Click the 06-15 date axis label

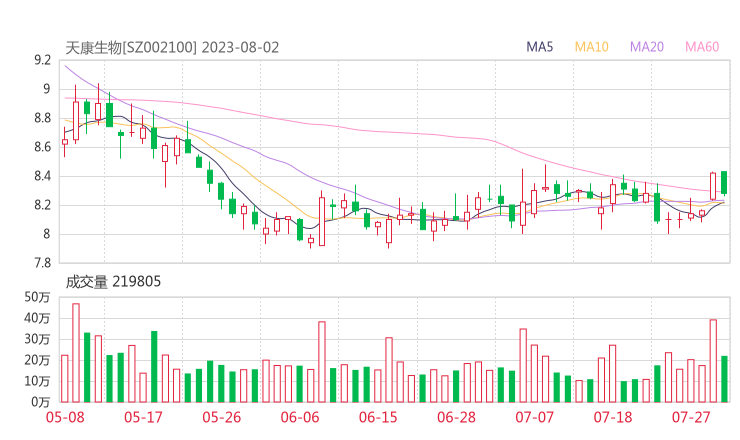pos(378,417)
